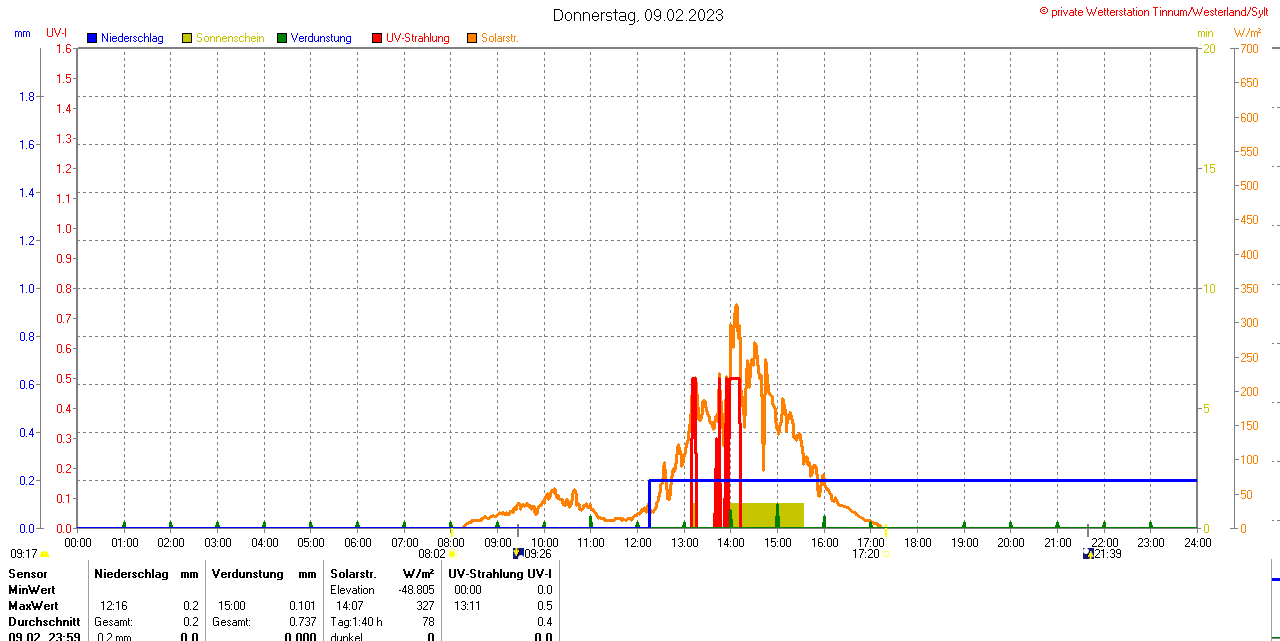Screen dimensions: 1280x641
Task: Click the Verdunstung legend label
Action: coord(321,38)
